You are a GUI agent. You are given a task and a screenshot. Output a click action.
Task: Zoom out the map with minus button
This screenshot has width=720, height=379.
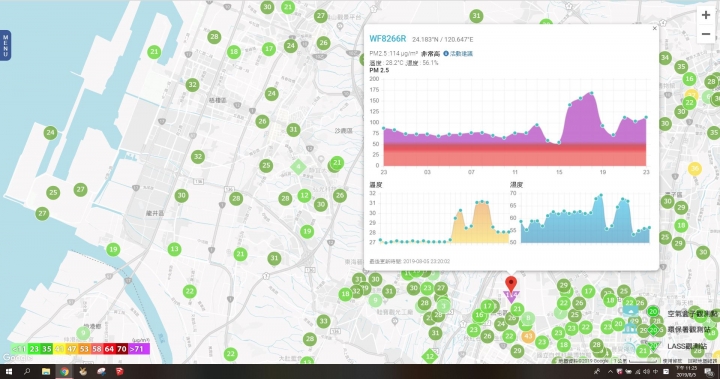click(706, 34)
